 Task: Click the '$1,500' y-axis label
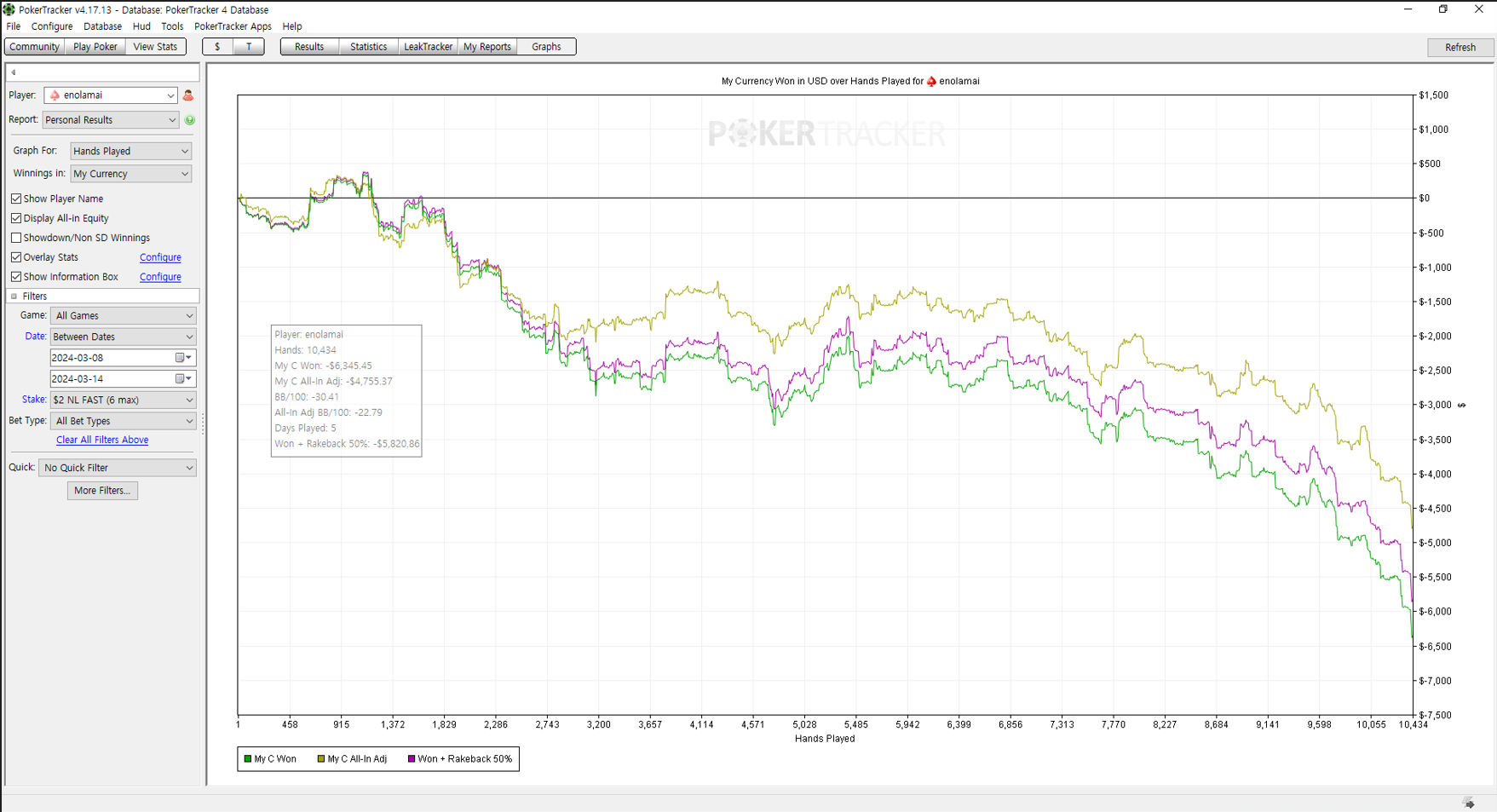[x=1433, y=95]
